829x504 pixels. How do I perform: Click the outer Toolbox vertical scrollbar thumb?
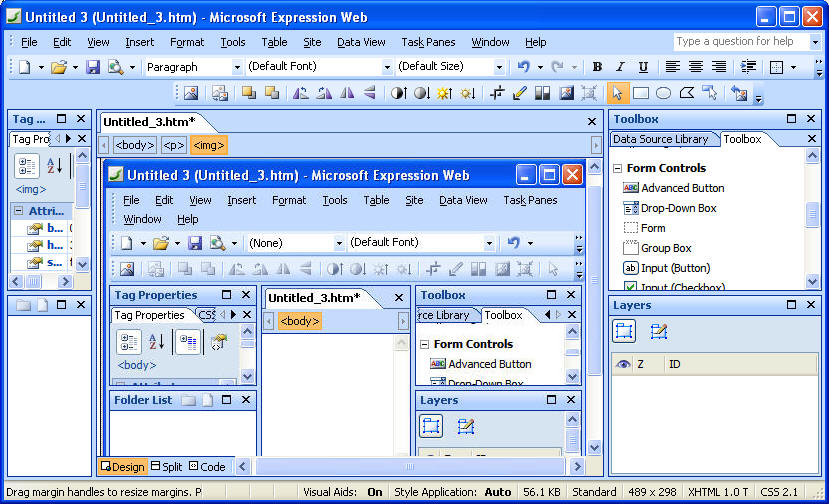tap(812, 215)
